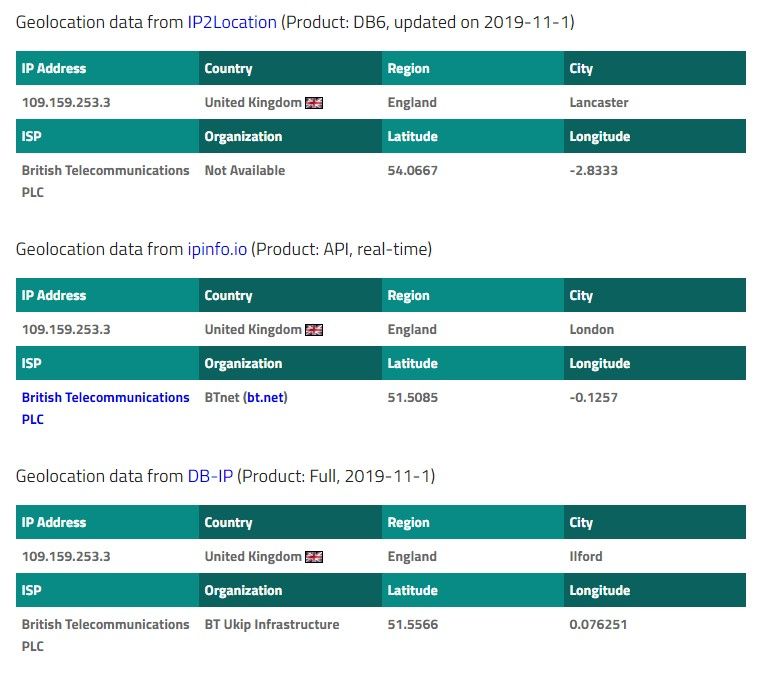Click BT Ukip Infrastructure organization cell
Screen dimensions: 762x697
tap(272, 625)
